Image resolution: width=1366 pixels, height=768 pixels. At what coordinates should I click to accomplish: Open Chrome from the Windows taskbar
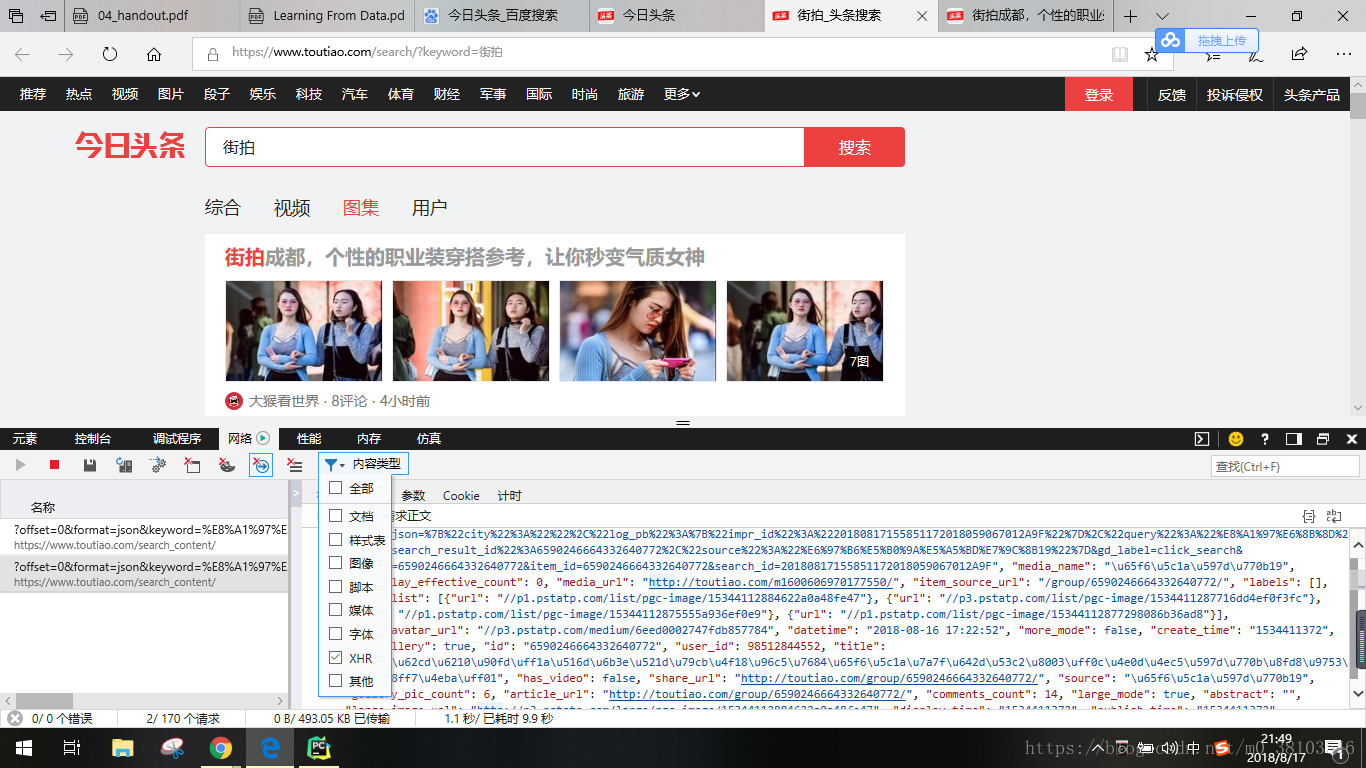tap(221, 748)
